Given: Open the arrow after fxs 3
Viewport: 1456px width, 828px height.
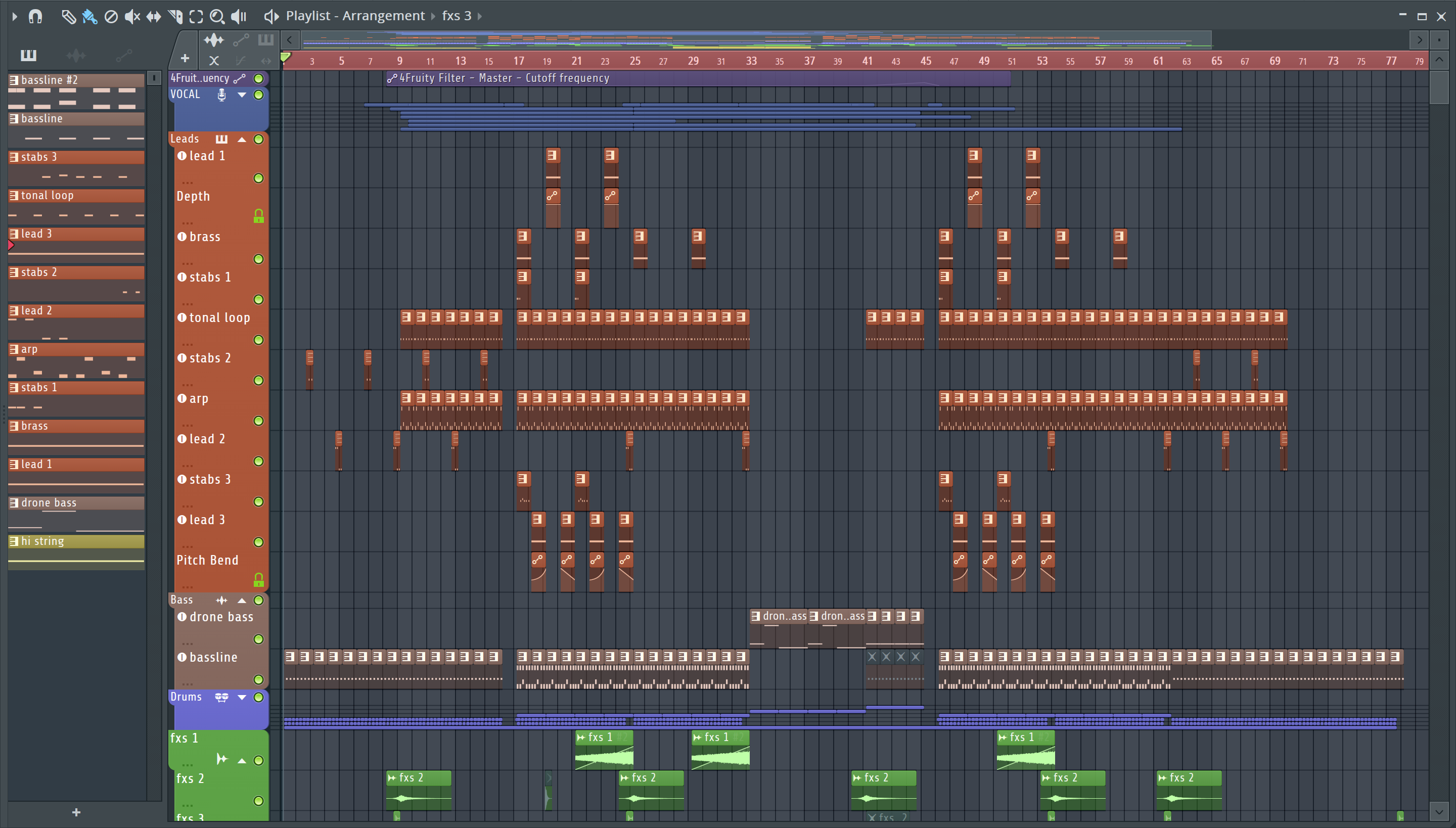Looking at the screenshot, I should tap(480, 17).
